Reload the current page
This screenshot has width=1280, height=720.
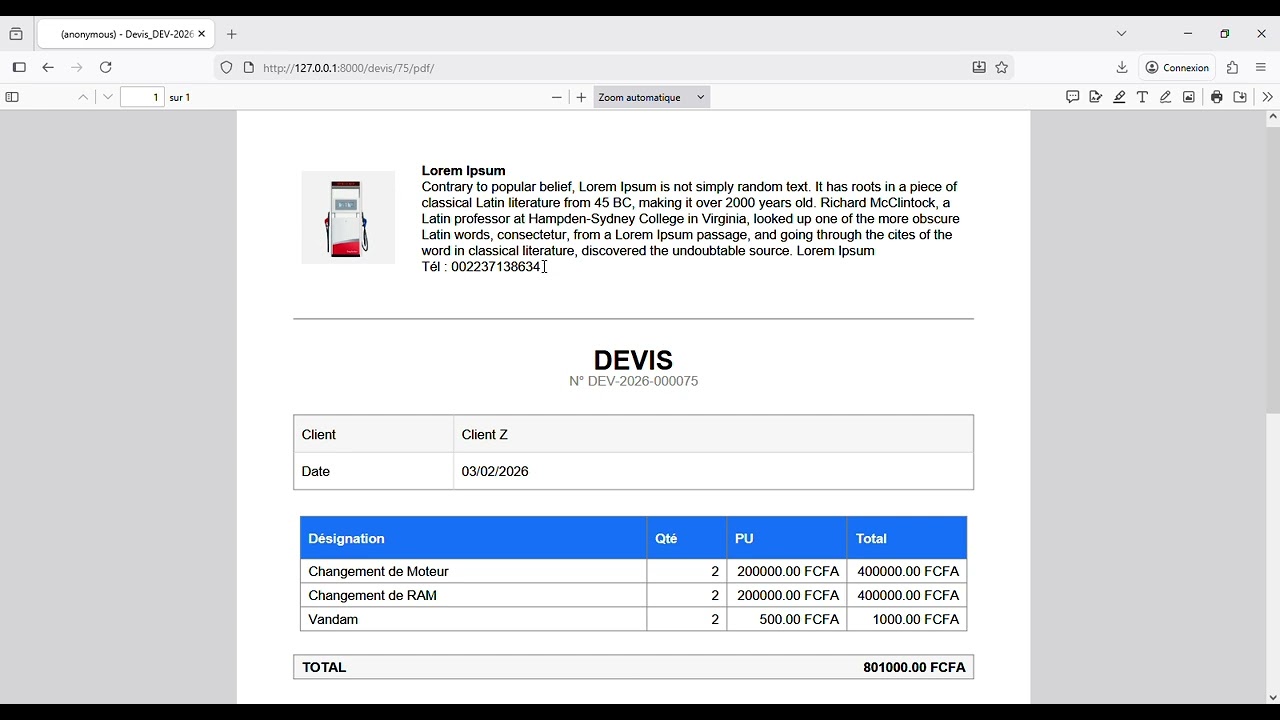pyautogui.click(x=106, y=68)
